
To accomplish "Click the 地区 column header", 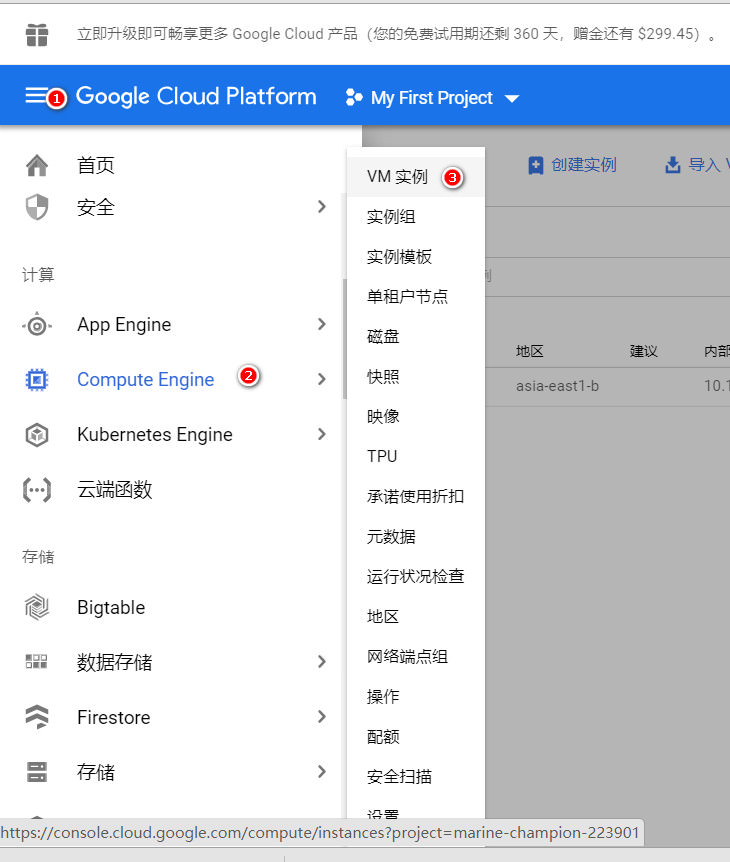I will click(529, 351).
